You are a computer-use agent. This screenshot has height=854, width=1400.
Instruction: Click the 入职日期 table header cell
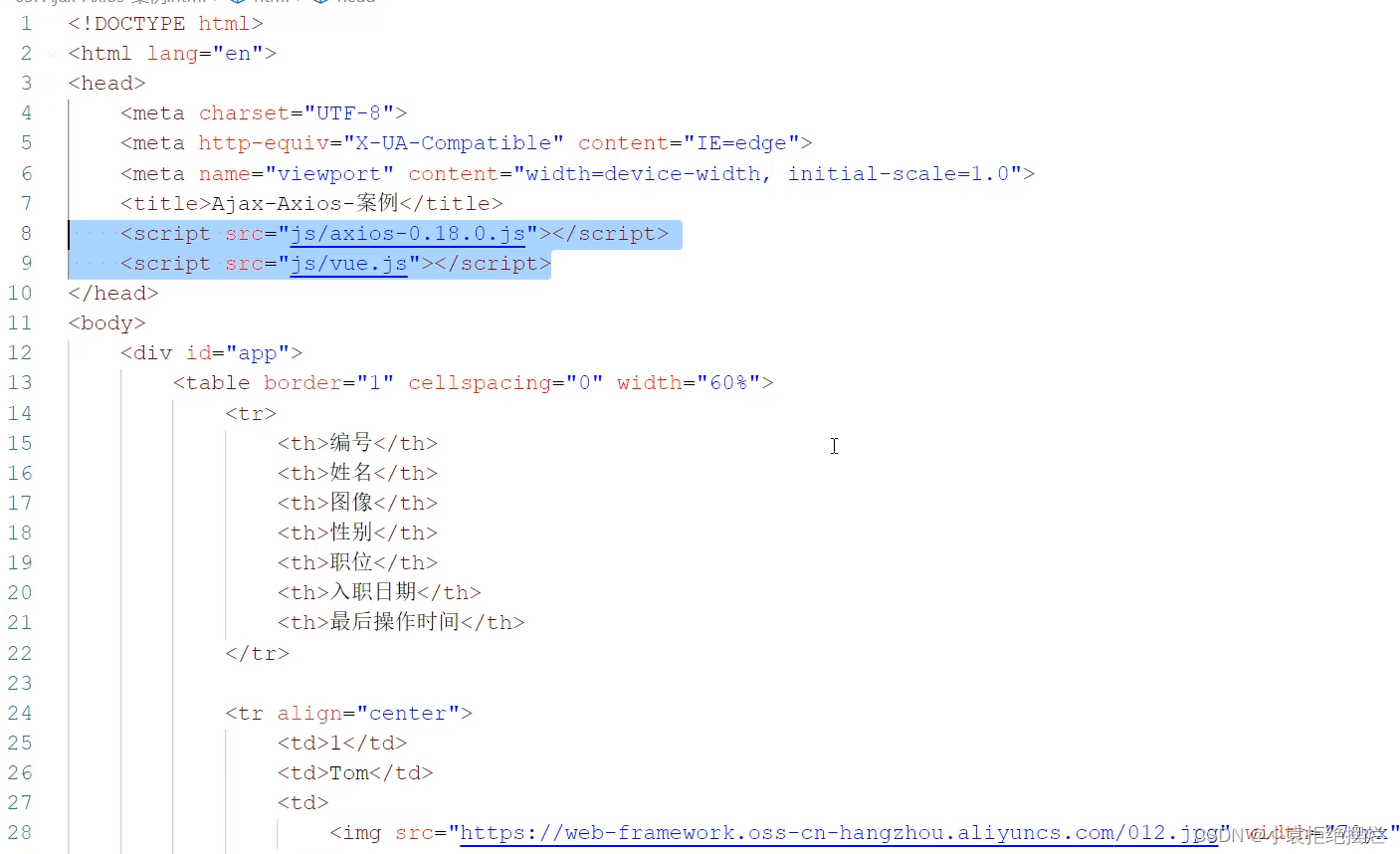coord(379,593)
